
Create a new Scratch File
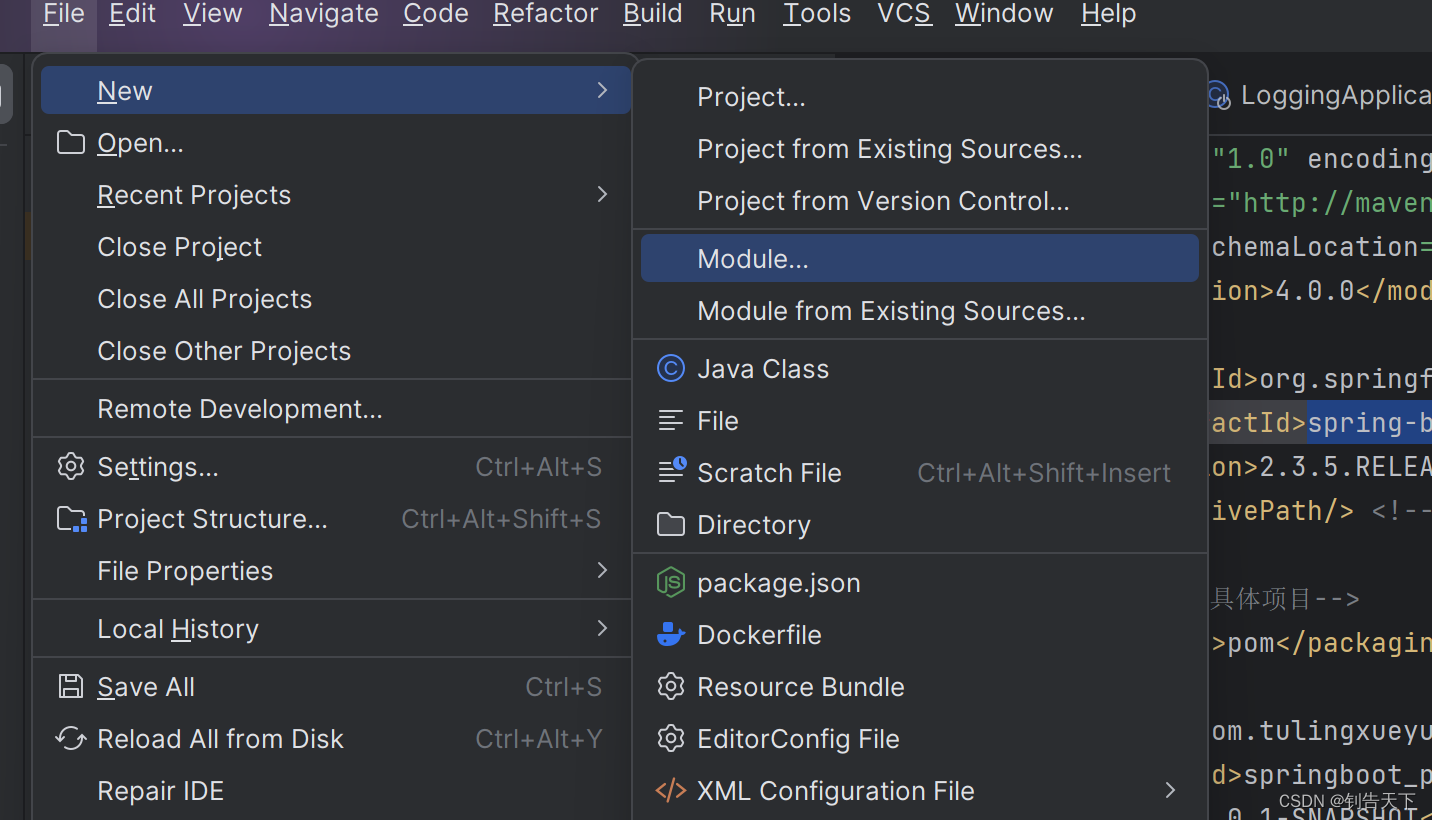(920, 473)
